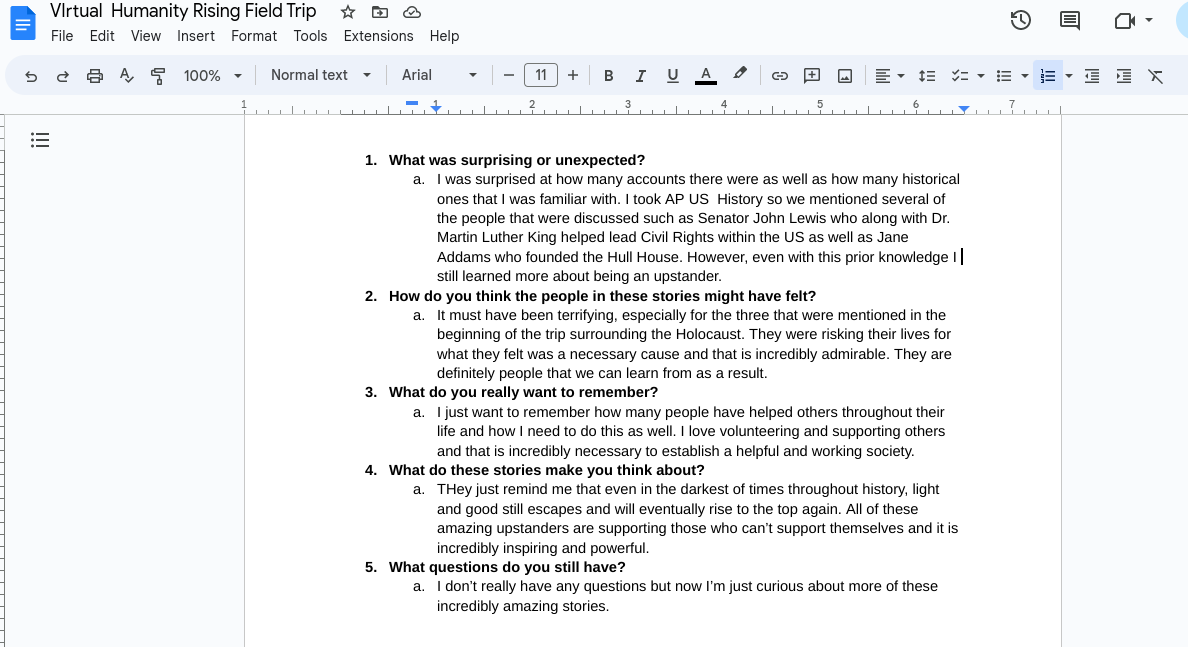
Task: Open text color picker
Action: click(x=705, y=76)
